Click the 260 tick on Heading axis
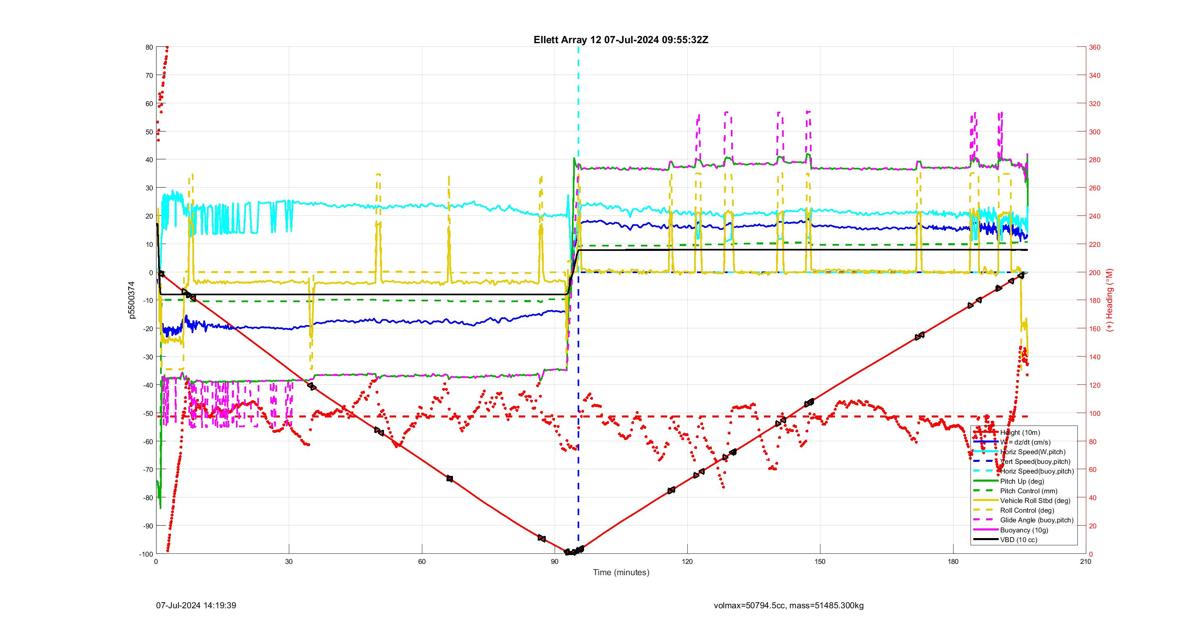Viewport: 1200px width, 622px height. click(x=1095, y=188)
